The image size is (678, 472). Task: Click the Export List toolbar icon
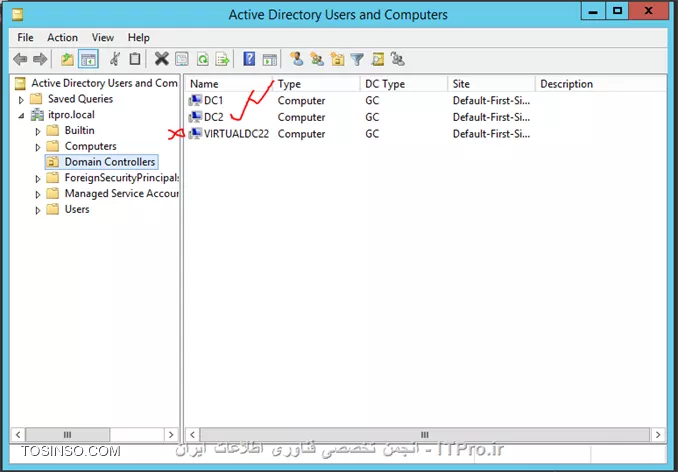[223, 59]
